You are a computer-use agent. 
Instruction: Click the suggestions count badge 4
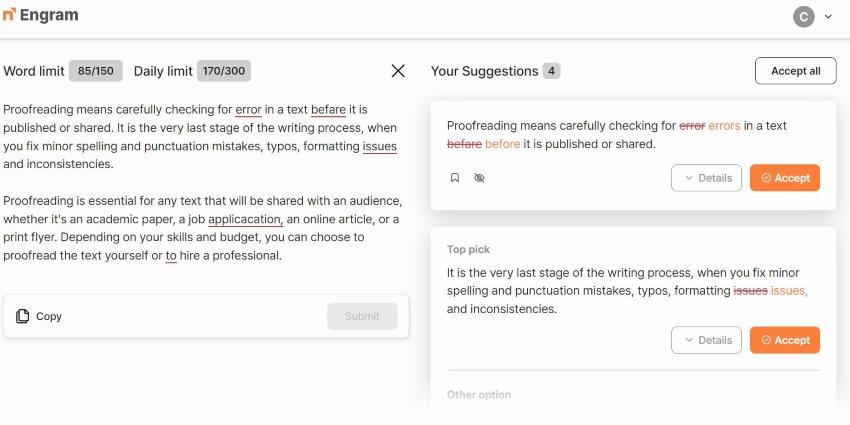click(552, 71)
